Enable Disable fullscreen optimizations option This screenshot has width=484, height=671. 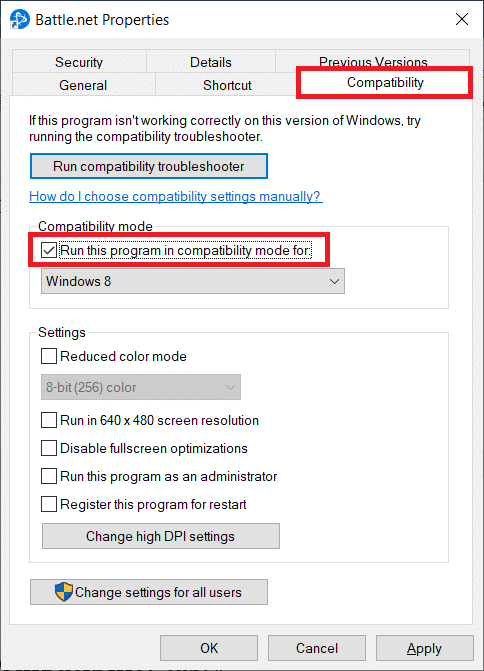[x=49, y=448]
